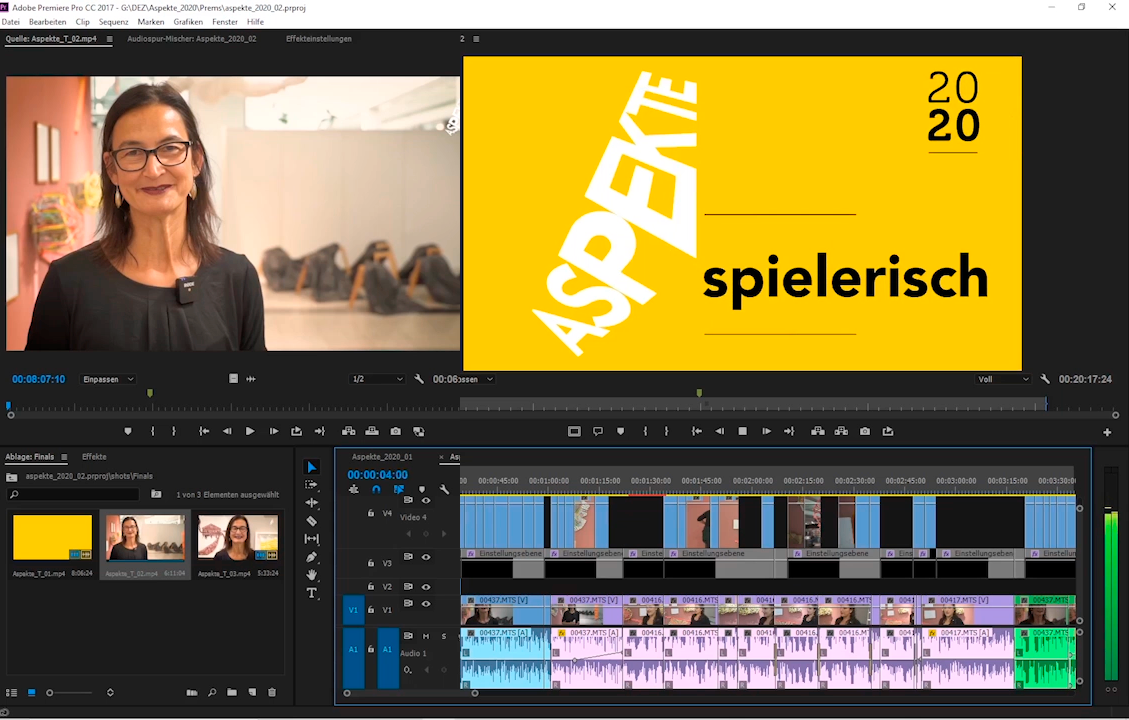Switch to Effekte tab
1129x720 pixels.
click(x=94, y=457)
